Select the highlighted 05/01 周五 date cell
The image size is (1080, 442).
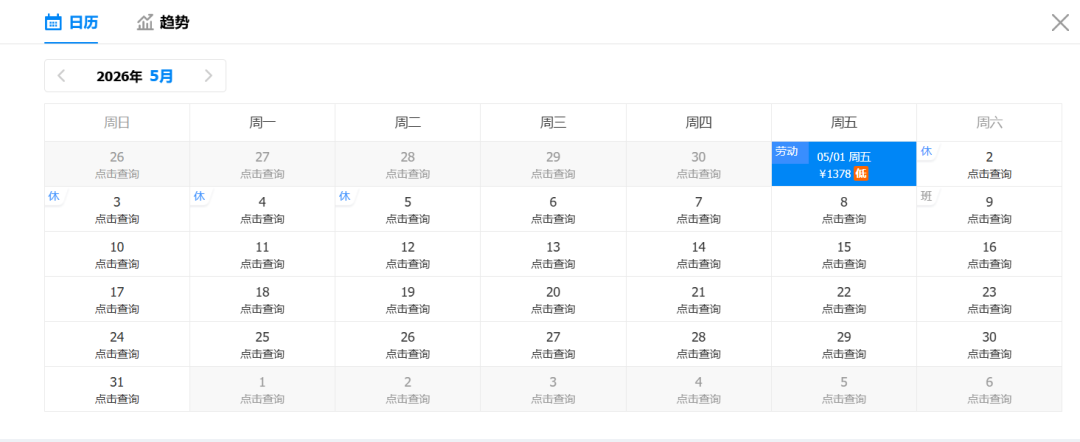843,164
